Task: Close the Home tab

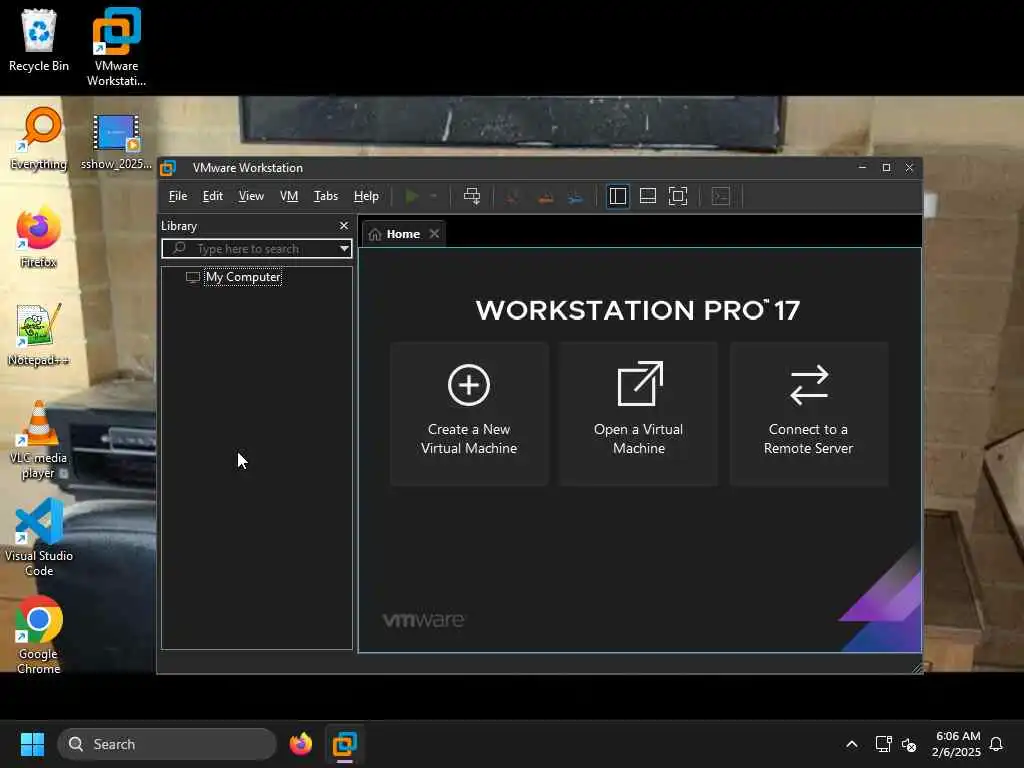Action: point(434,234)
